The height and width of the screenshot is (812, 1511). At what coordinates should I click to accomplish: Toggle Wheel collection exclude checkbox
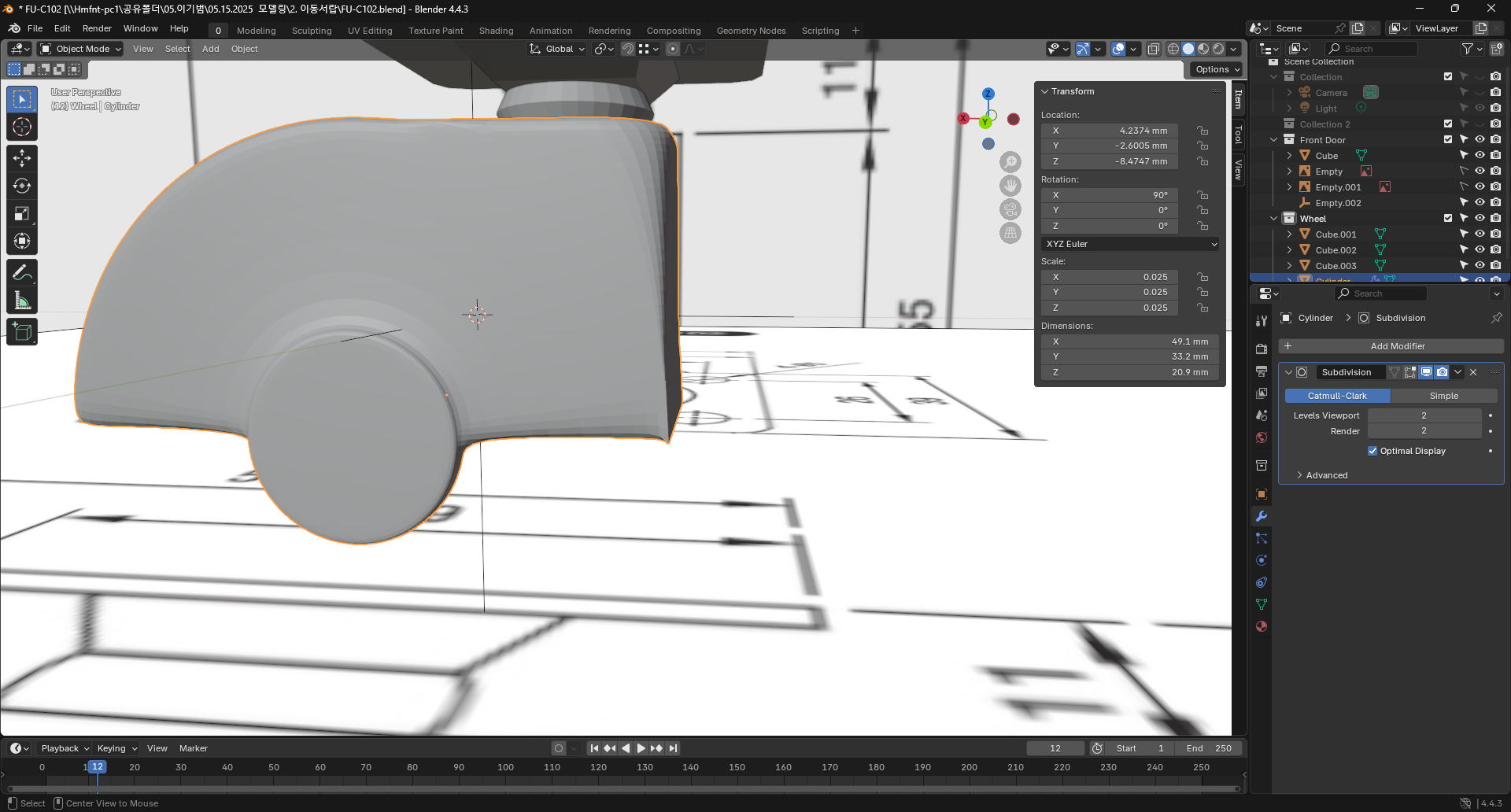coord(1448,218)
